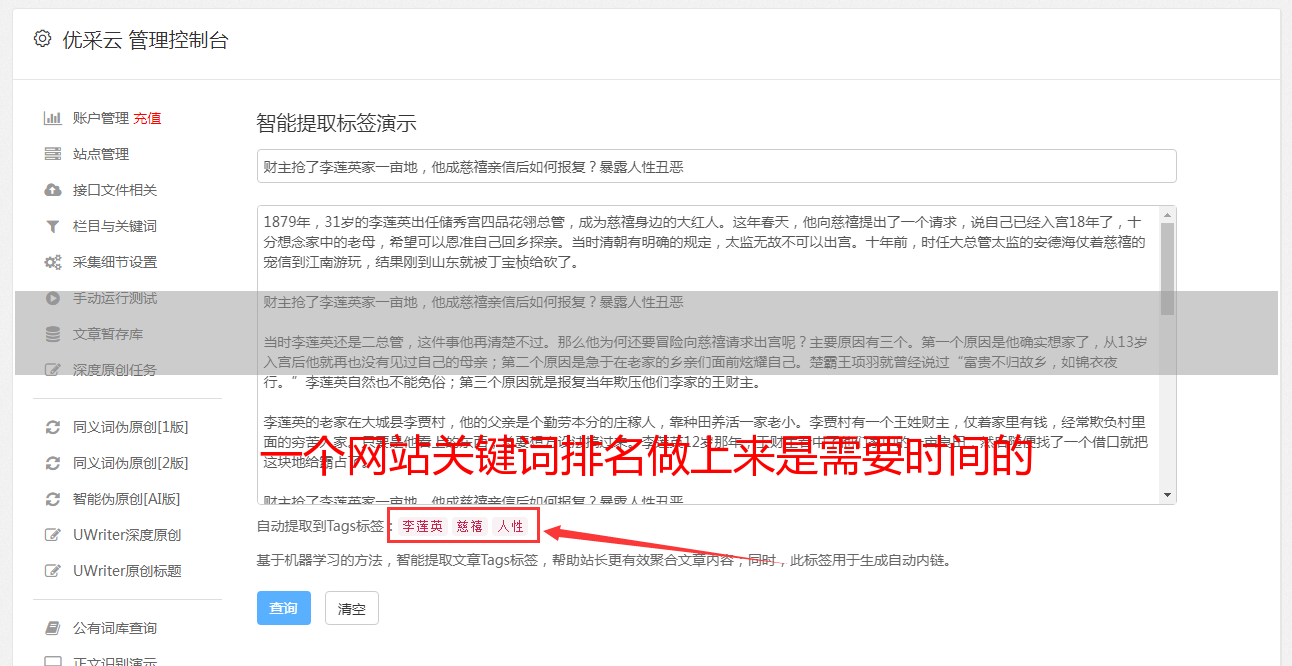Open the filter icon for 栏目与关键词
This screenshot has height=666, width=1292.
pos(53,226)
